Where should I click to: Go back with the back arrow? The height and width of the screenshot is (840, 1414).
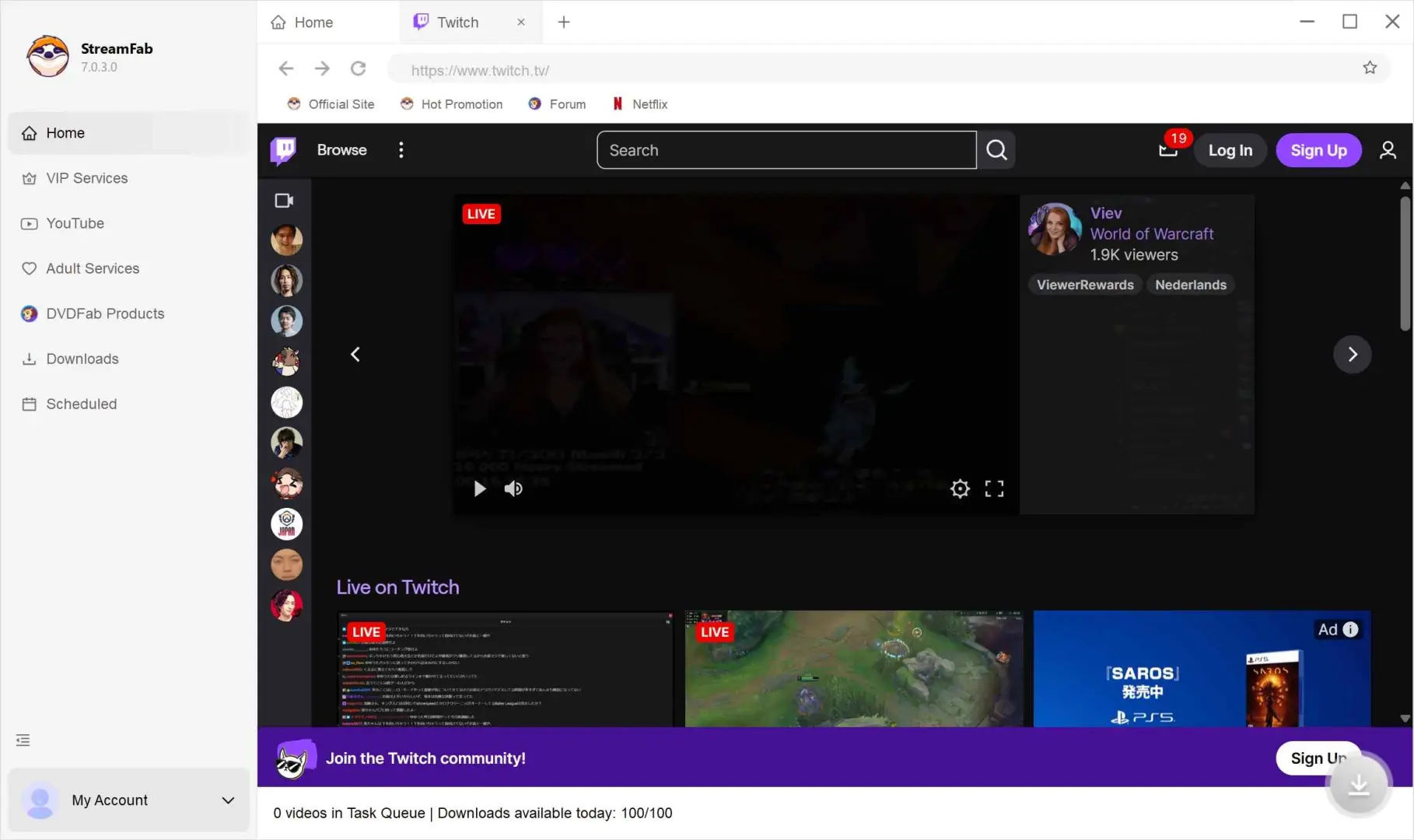click(286, 68)
